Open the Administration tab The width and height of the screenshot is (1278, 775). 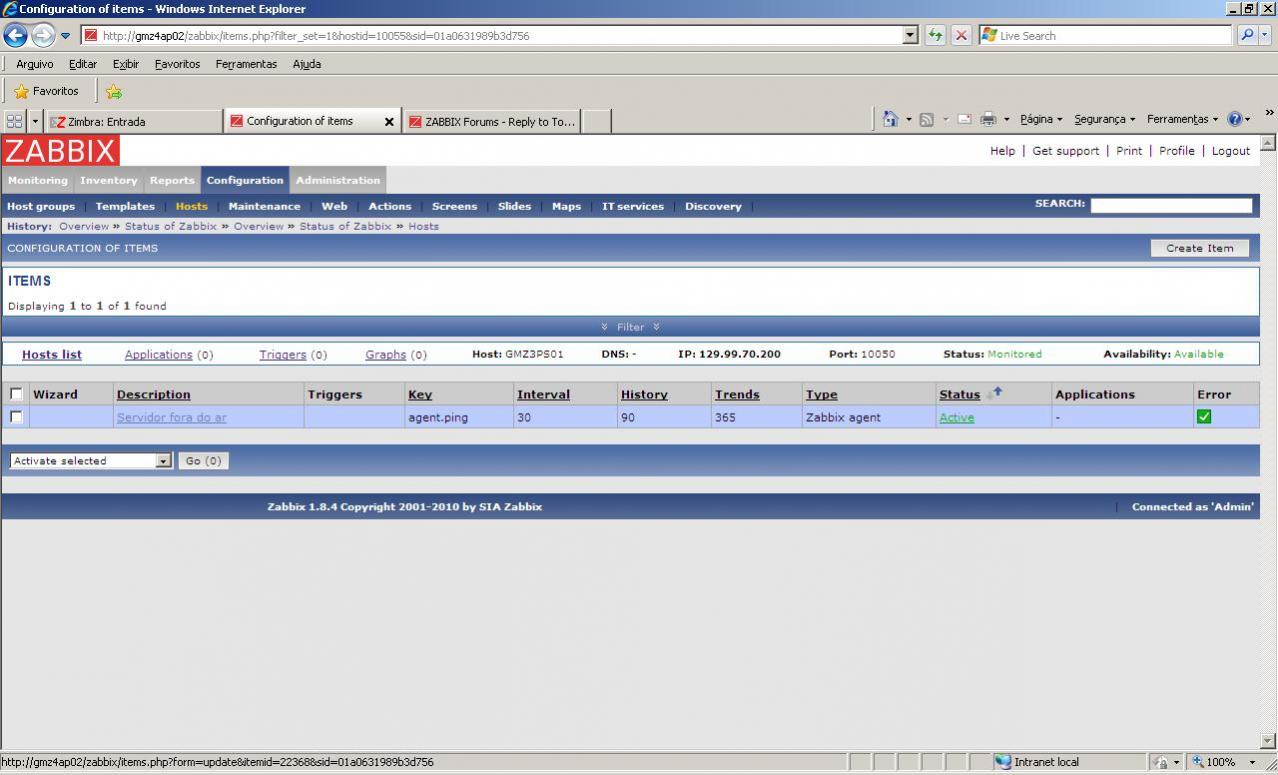tap(338, 181)
